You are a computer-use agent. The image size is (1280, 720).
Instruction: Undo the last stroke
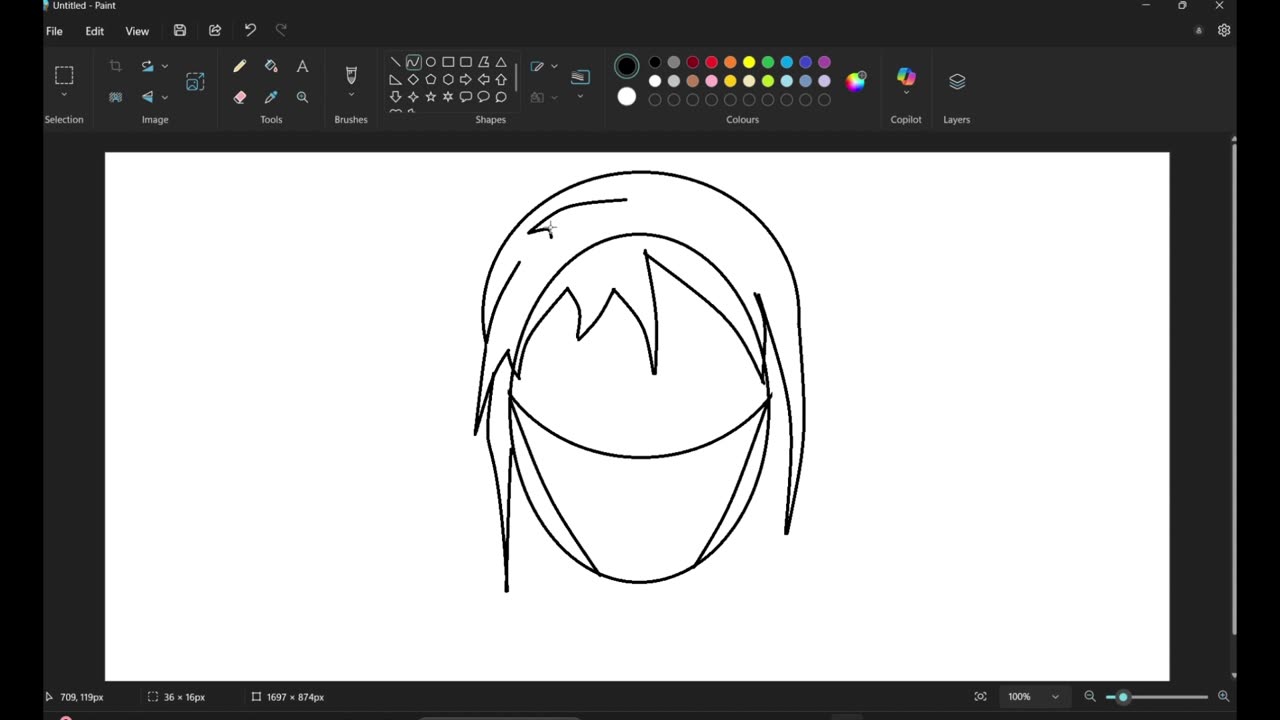click(250, 30)
